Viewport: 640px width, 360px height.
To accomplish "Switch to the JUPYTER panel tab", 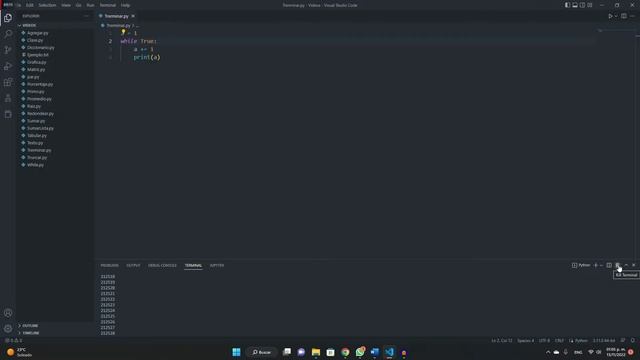I will [217, 265].
